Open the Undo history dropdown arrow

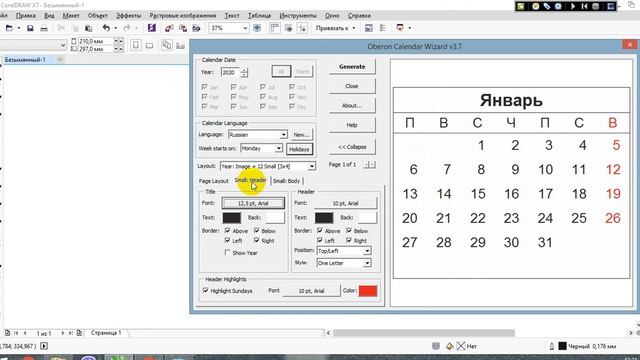[x=116, y=28]
